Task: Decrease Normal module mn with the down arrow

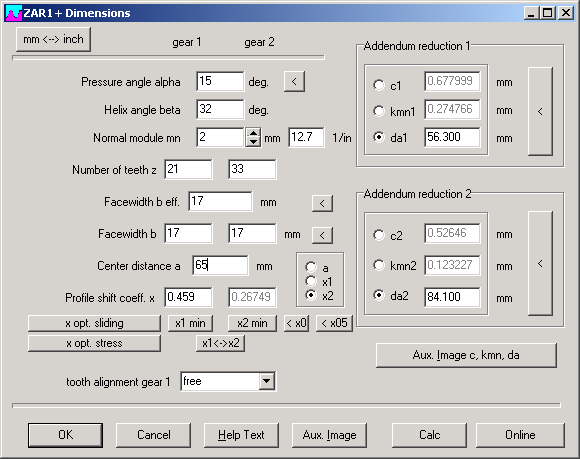Action: click(253, 142)
